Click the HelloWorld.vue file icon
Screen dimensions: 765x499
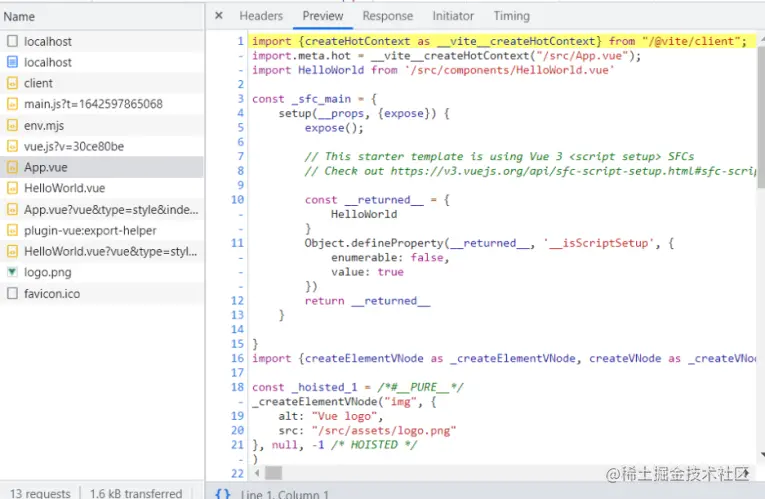click(x=12, y=188)
